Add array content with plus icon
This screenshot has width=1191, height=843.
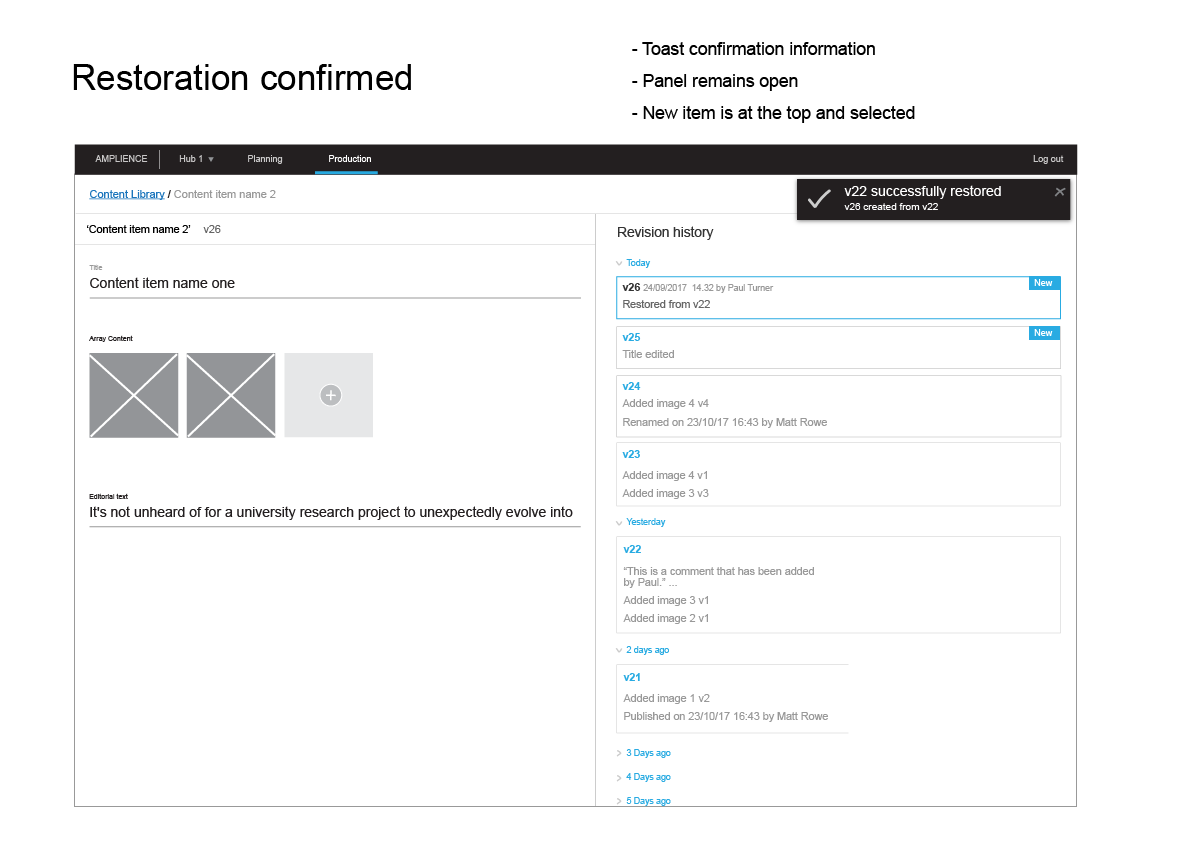tap(330, 395)
